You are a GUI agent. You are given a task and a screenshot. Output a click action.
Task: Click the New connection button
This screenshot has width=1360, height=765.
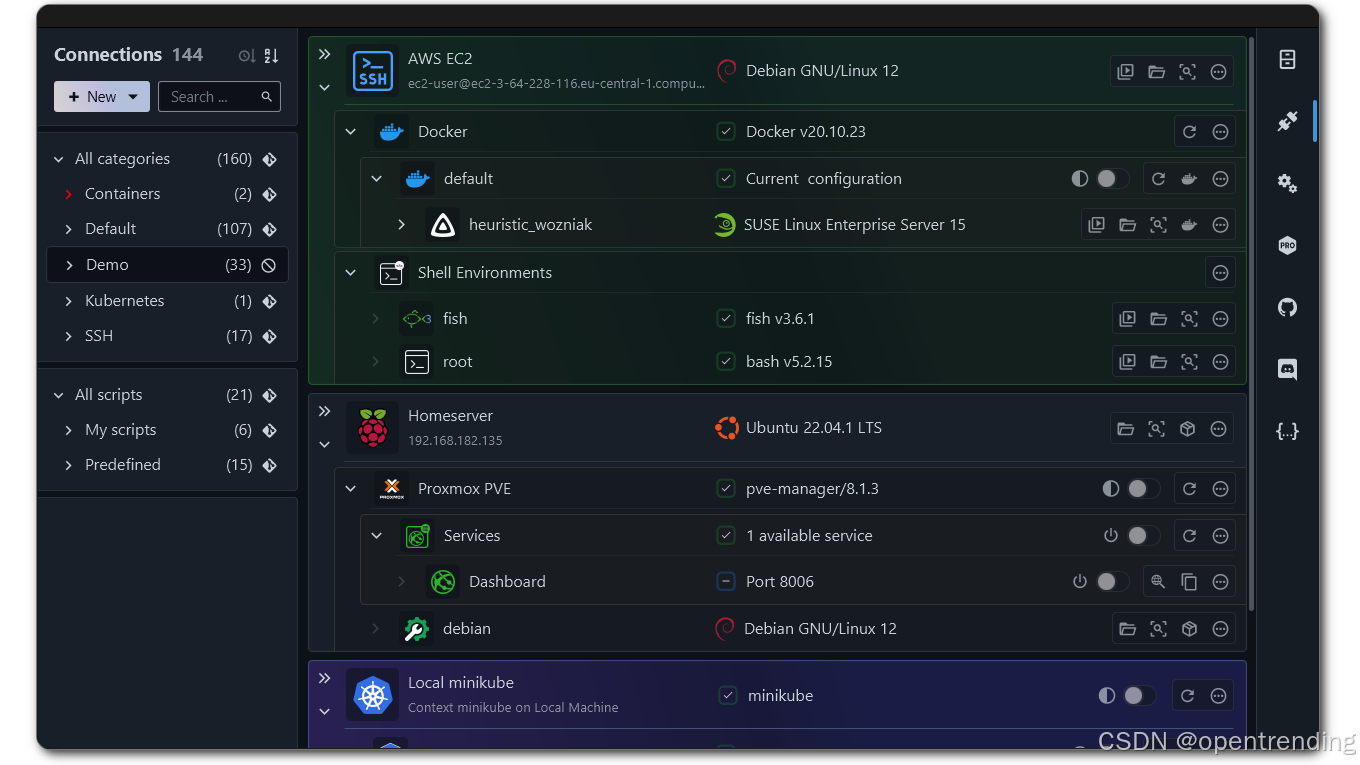coord(102,97)
